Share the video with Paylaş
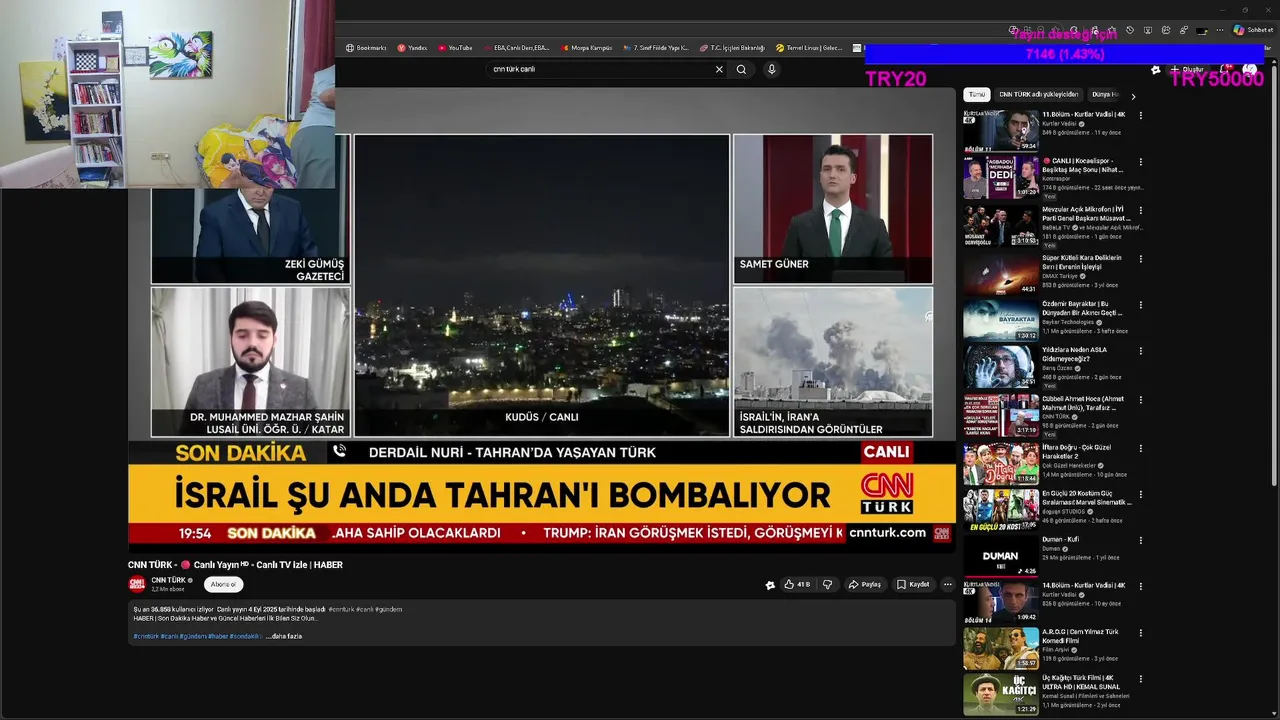This screenshot has height=720, width=1280. click(x=865, y=585)
